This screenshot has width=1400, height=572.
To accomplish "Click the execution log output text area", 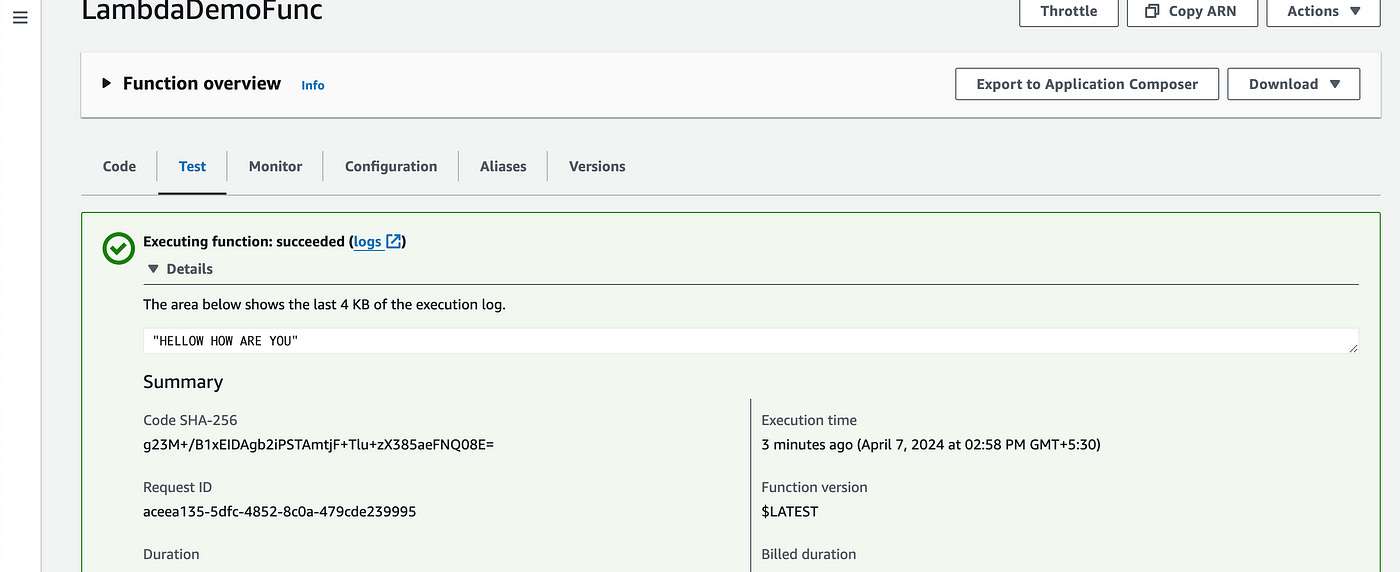I will 751,341.
